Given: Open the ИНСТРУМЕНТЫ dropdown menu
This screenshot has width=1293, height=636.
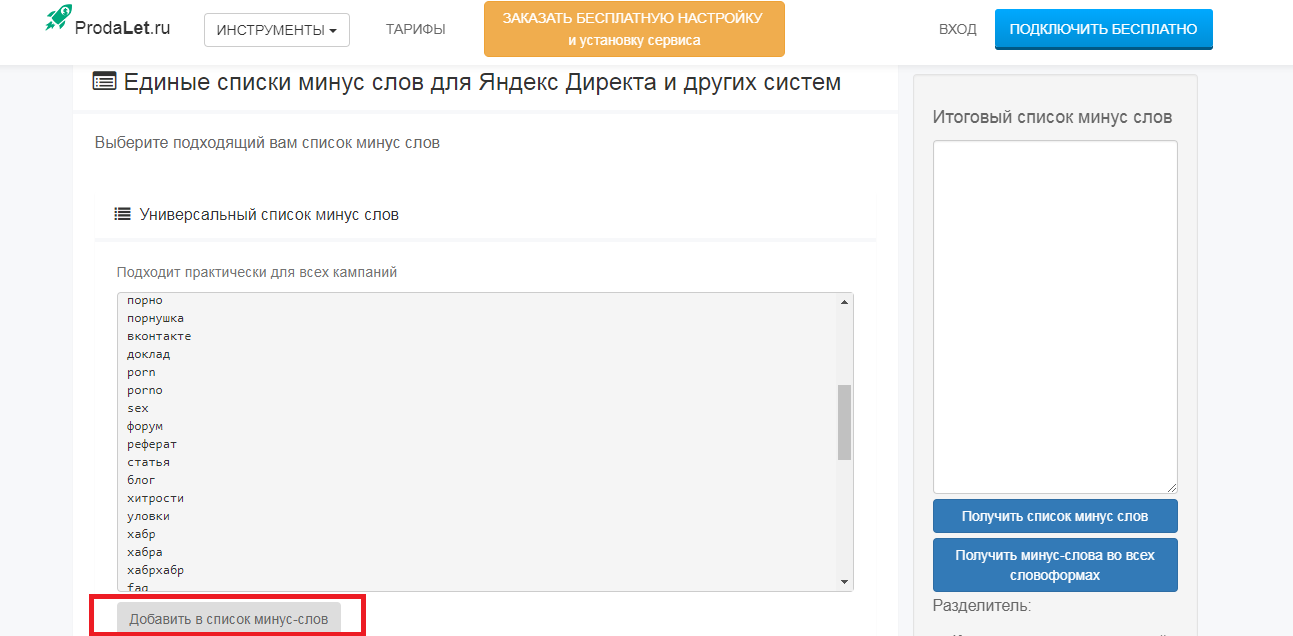Looking at the screenshot, I should (276, 29).
